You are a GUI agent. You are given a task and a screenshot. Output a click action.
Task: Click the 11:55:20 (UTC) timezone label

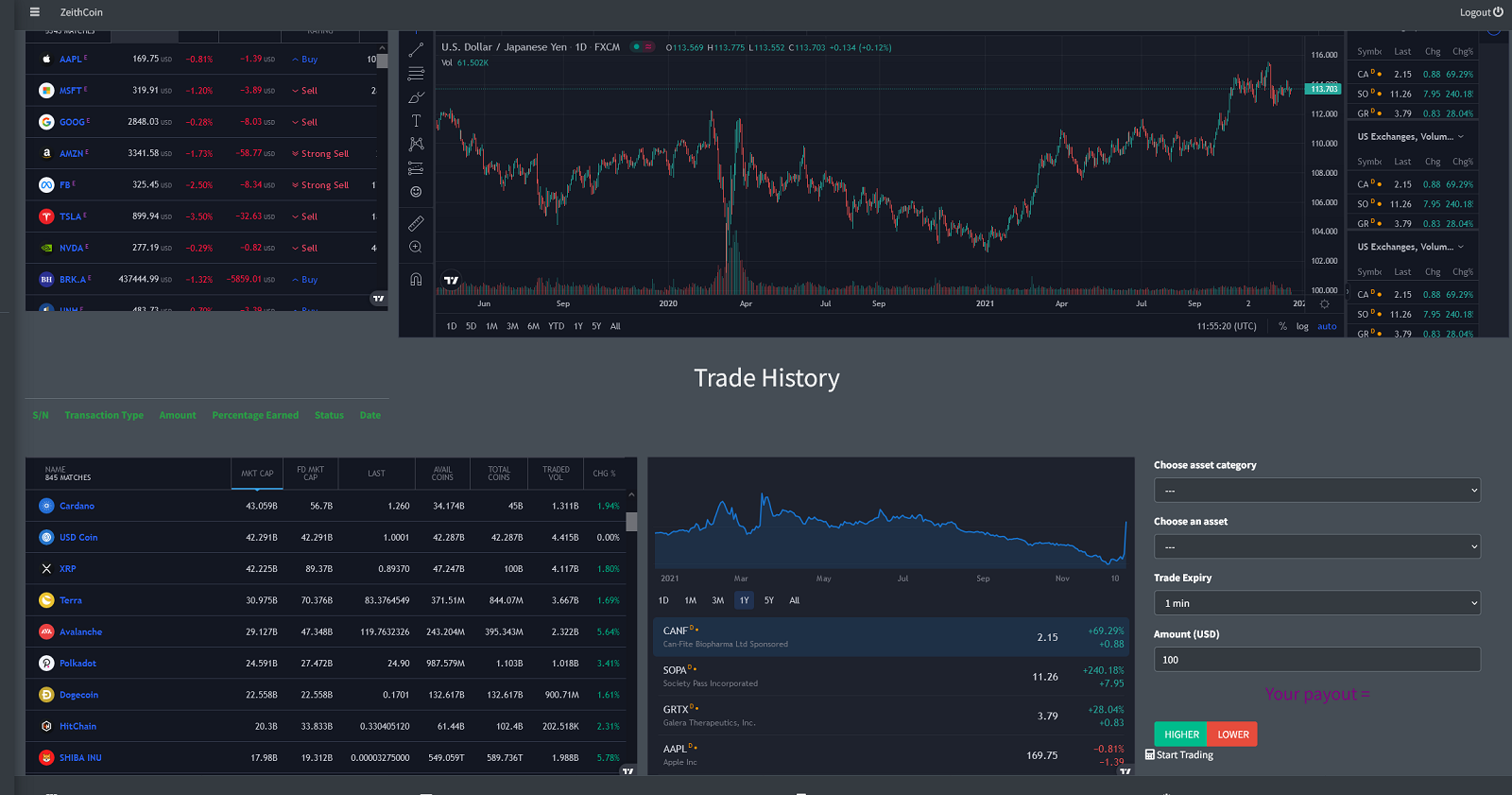click(x=1227, y=326)
